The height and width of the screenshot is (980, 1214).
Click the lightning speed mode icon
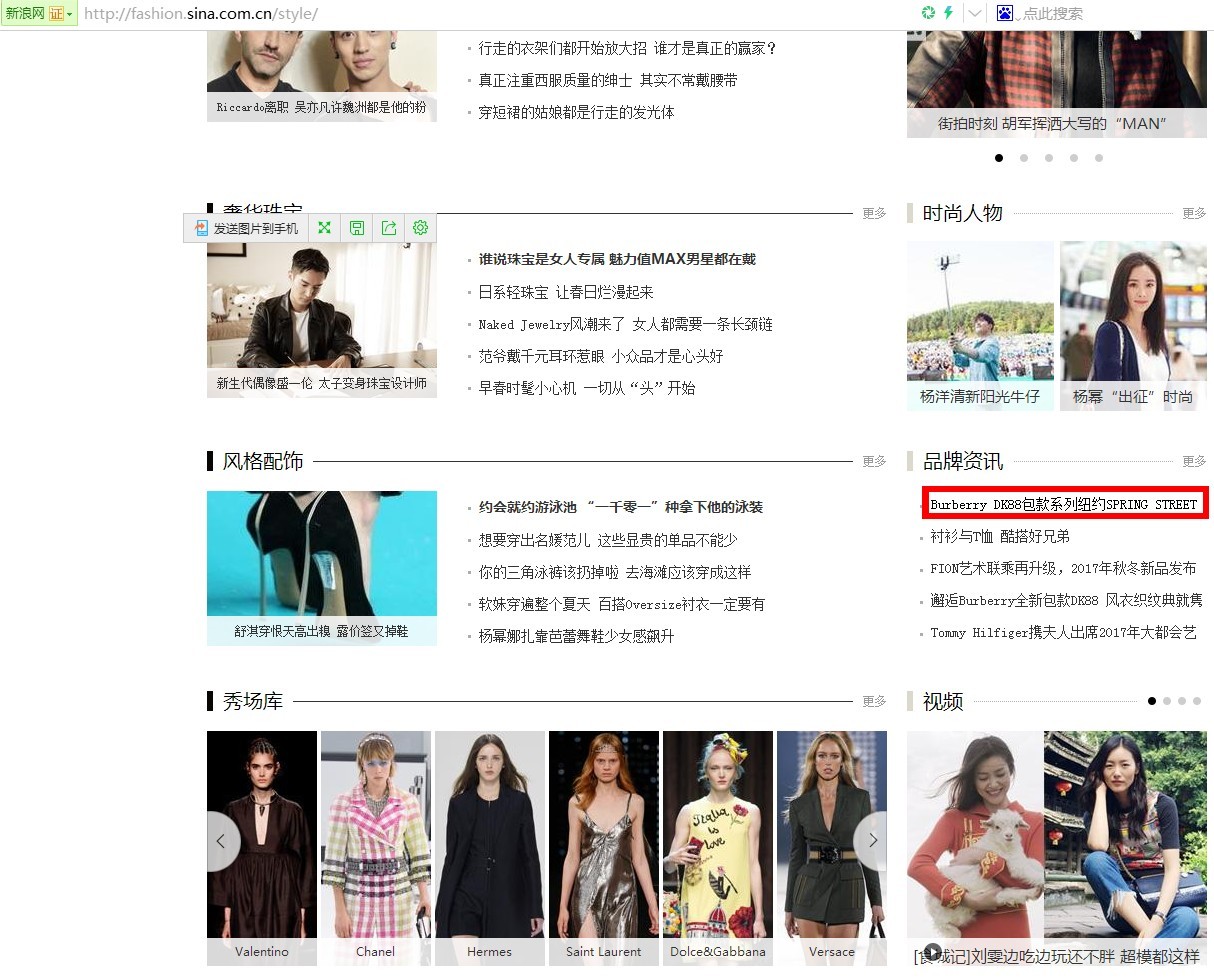[948, 13]
